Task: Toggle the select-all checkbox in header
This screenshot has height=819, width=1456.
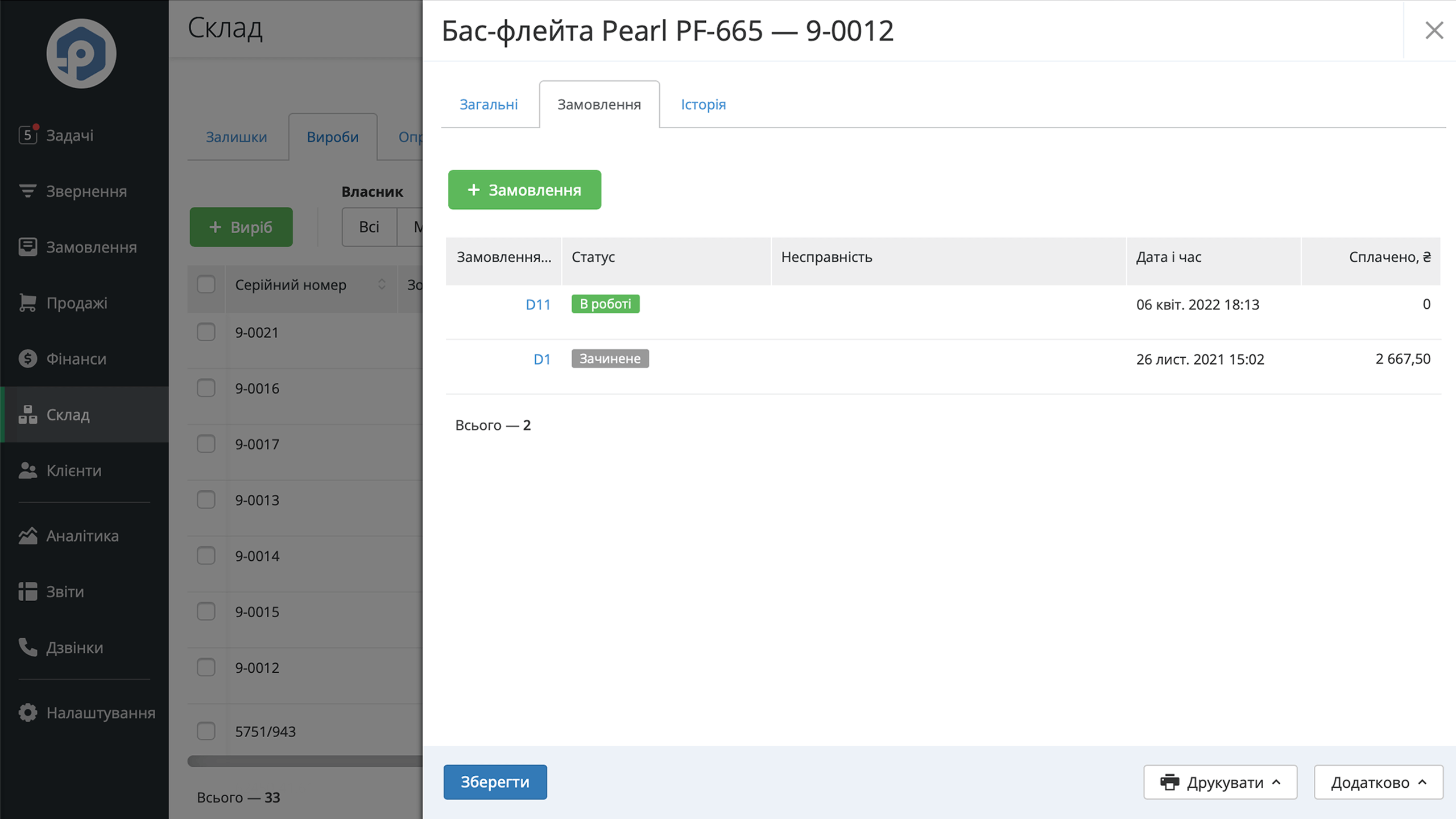Action: coord(206,284)
